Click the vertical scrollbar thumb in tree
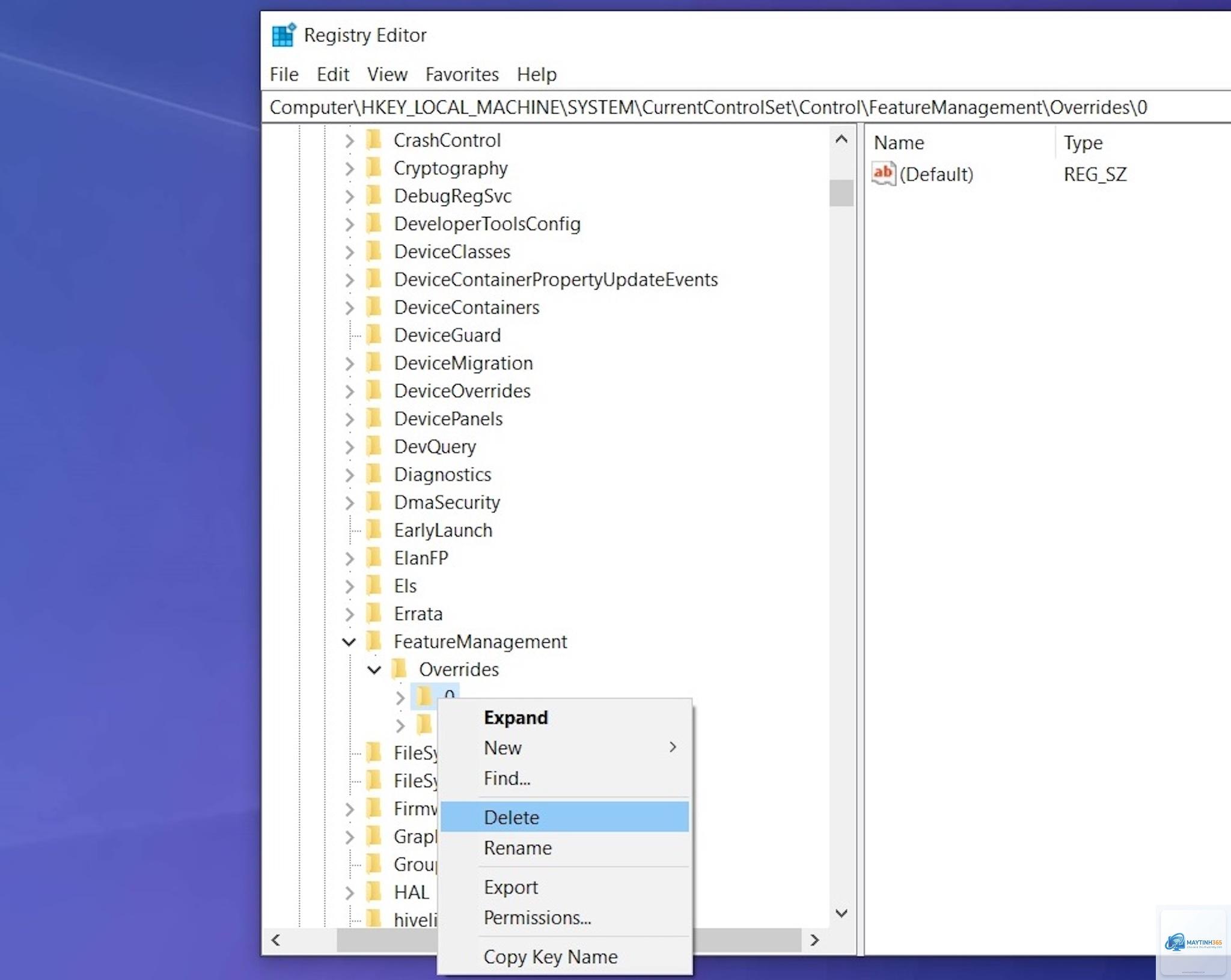Viewport: 1231px width, 980px height. pos(842,193)
